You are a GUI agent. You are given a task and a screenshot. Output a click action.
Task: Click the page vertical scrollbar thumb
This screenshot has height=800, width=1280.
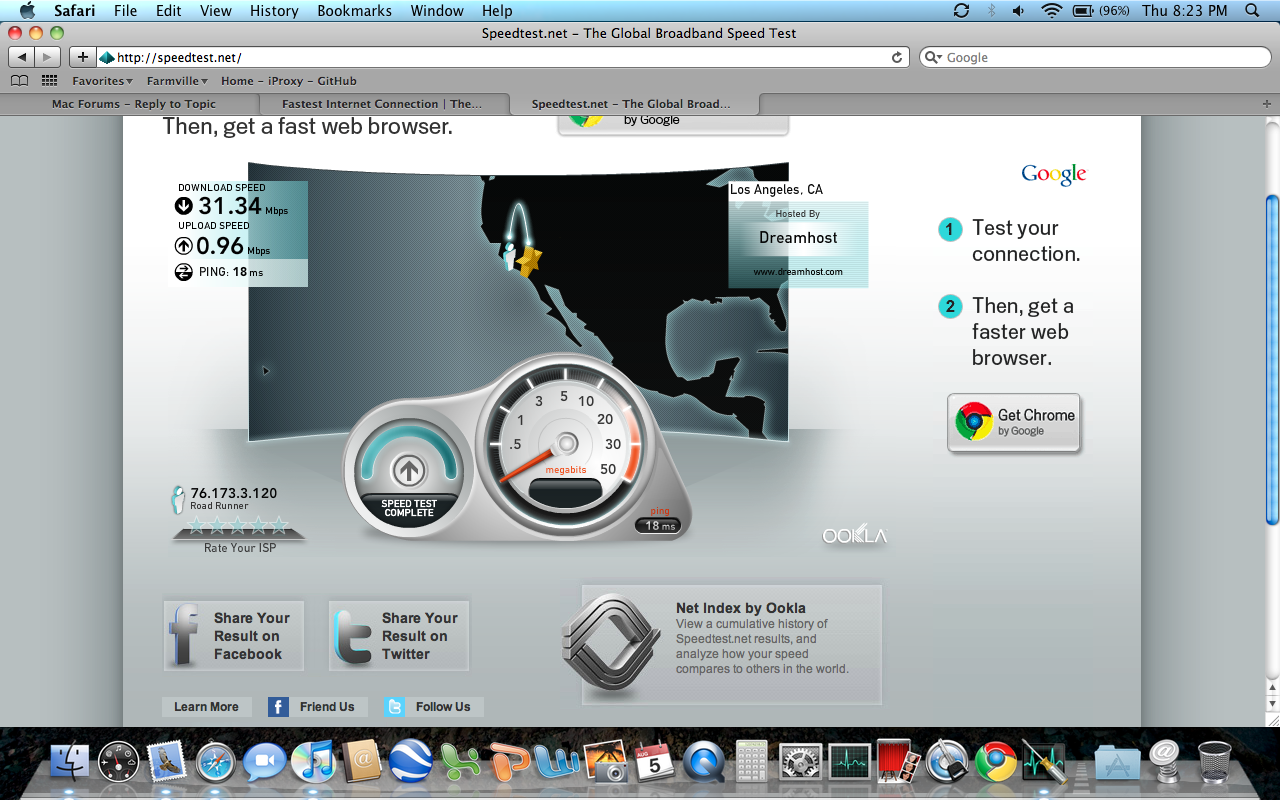click(1272, 360)
